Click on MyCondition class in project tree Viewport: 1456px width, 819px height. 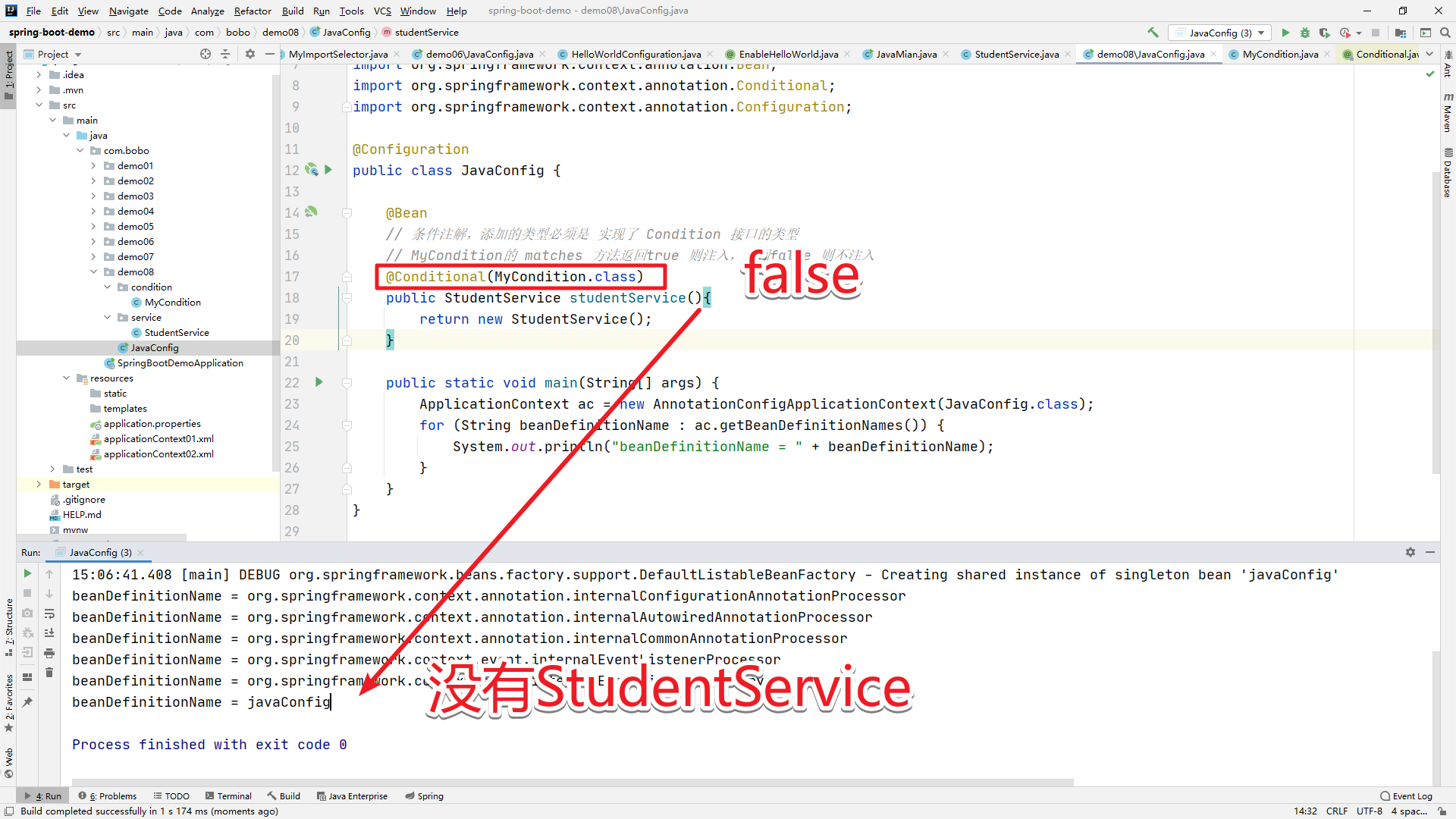(171, 302)
